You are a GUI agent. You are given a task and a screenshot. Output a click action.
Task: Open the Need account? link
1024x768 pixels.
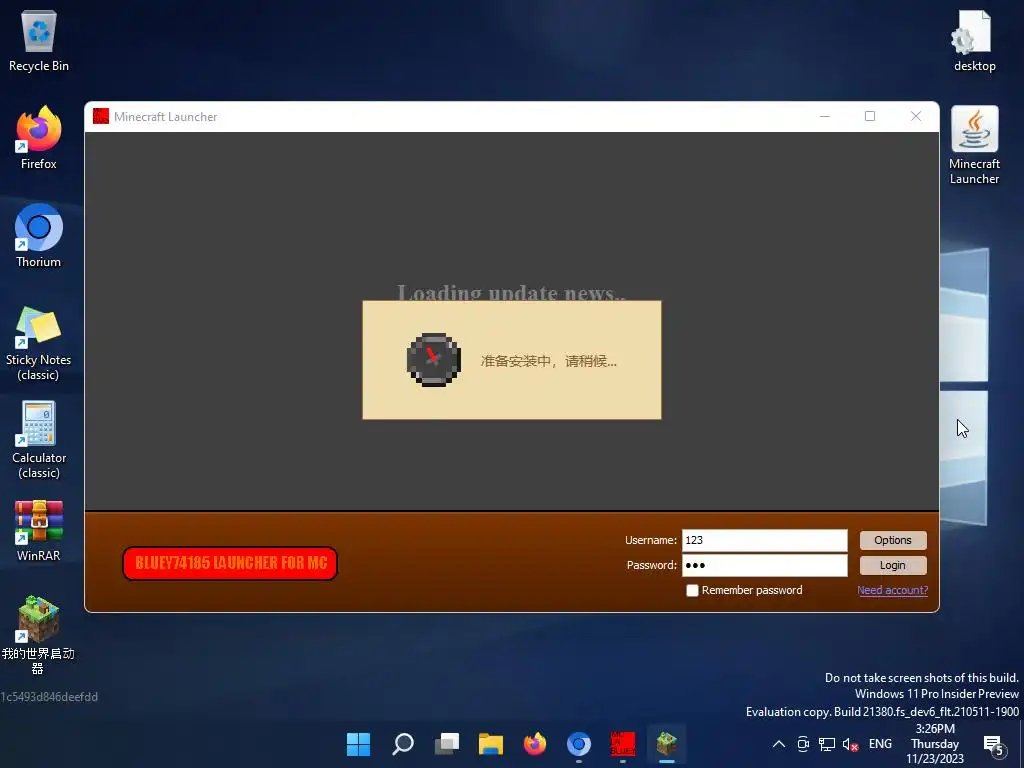click(892, 590)
